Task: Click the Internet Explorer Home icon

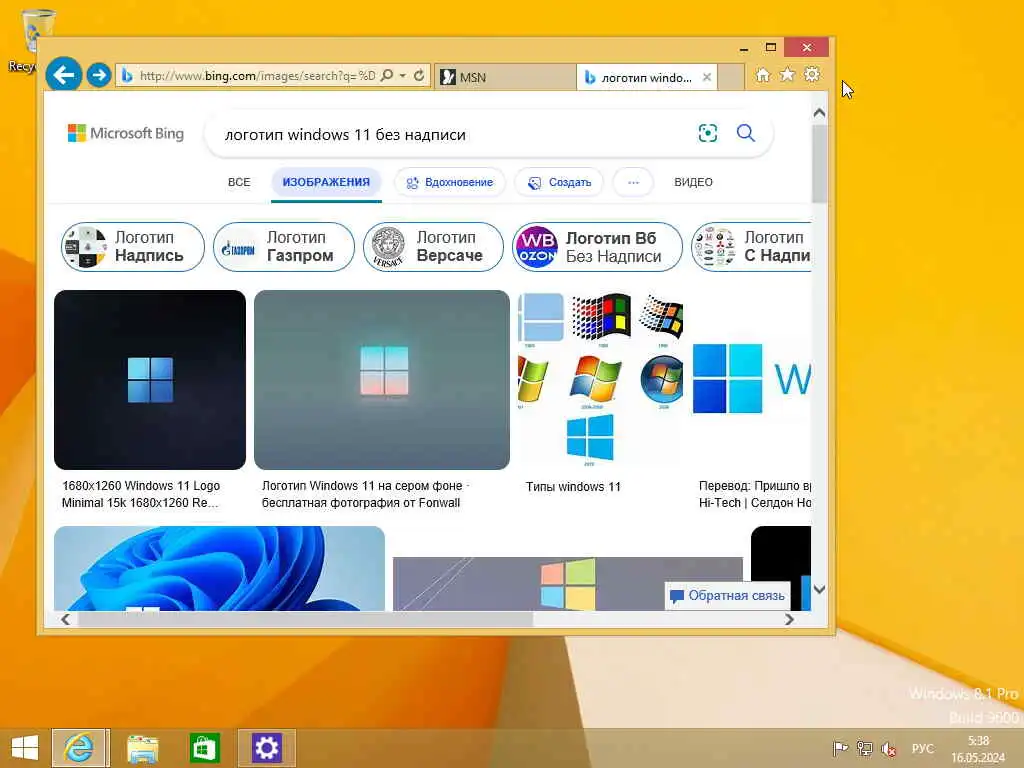Action: 762,75
